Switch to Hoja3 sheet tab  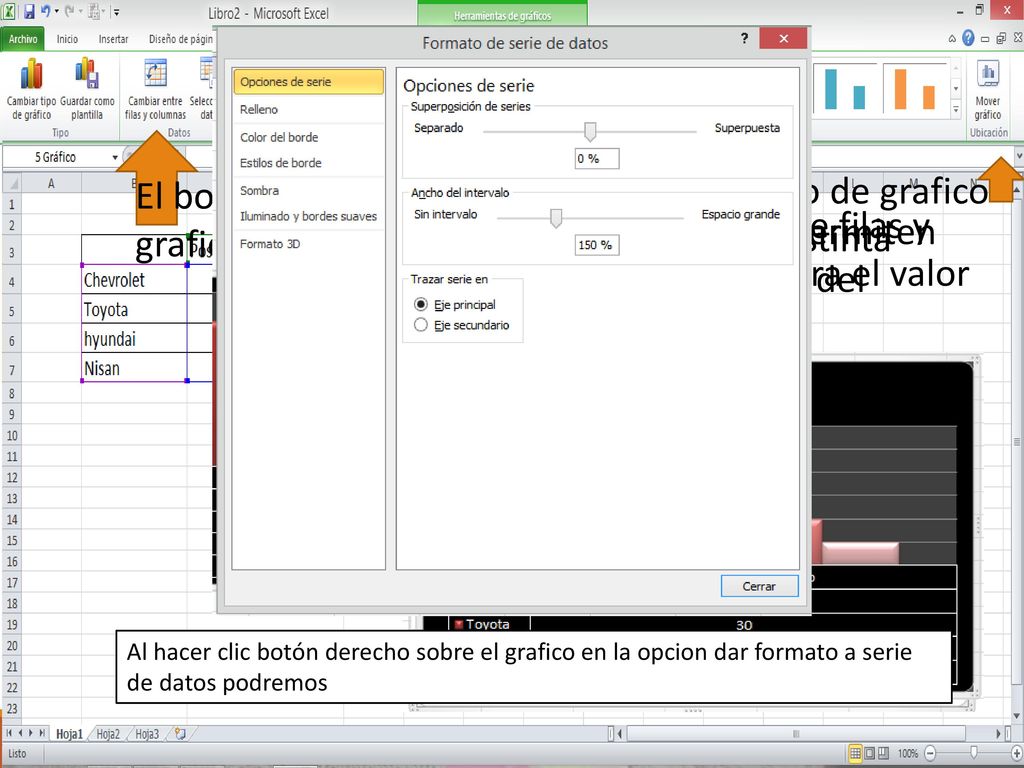click(x=147, y=734)
